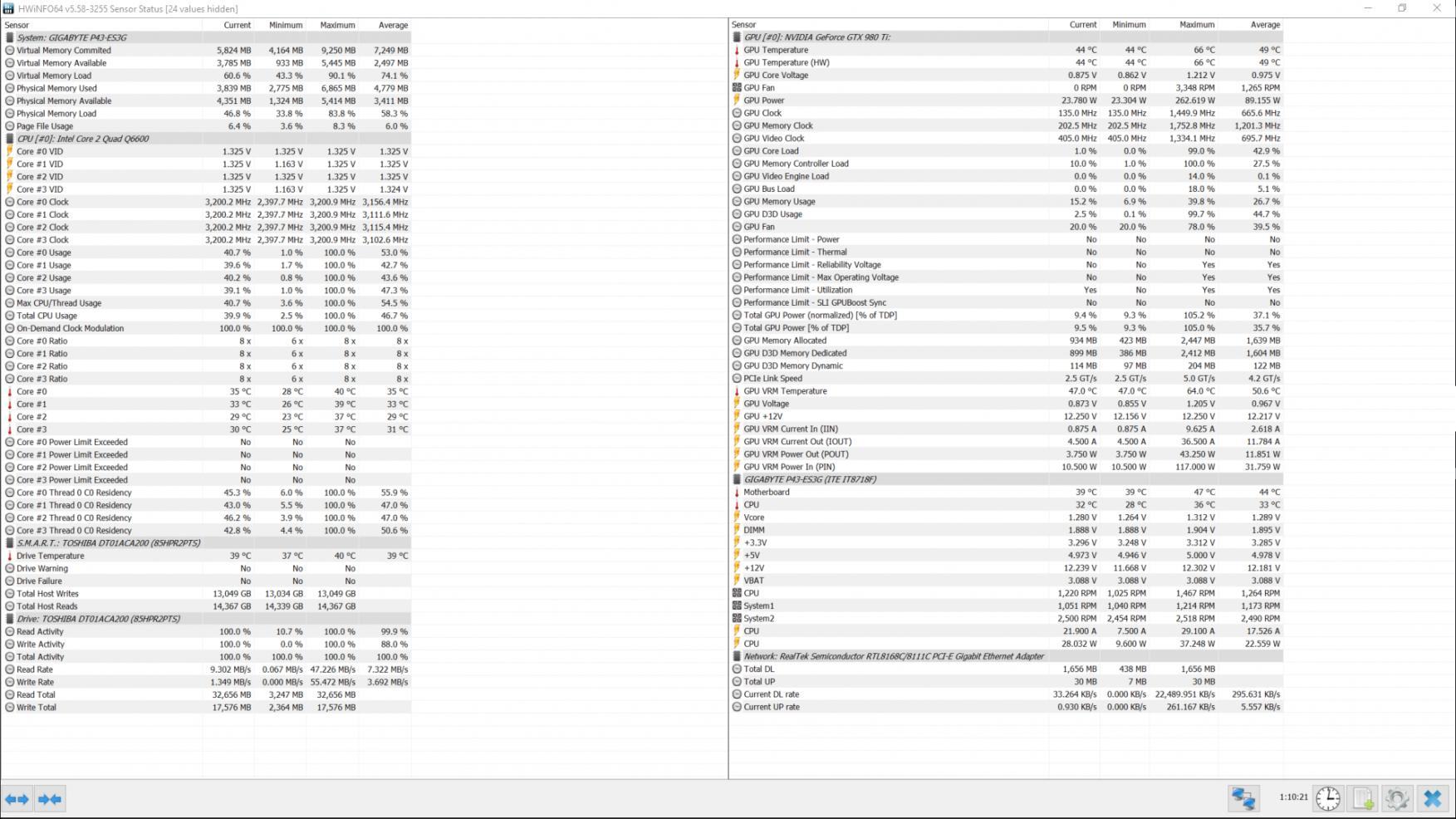Click right panel Average column header
The image size is (1456, 819).
(1251, 25)
